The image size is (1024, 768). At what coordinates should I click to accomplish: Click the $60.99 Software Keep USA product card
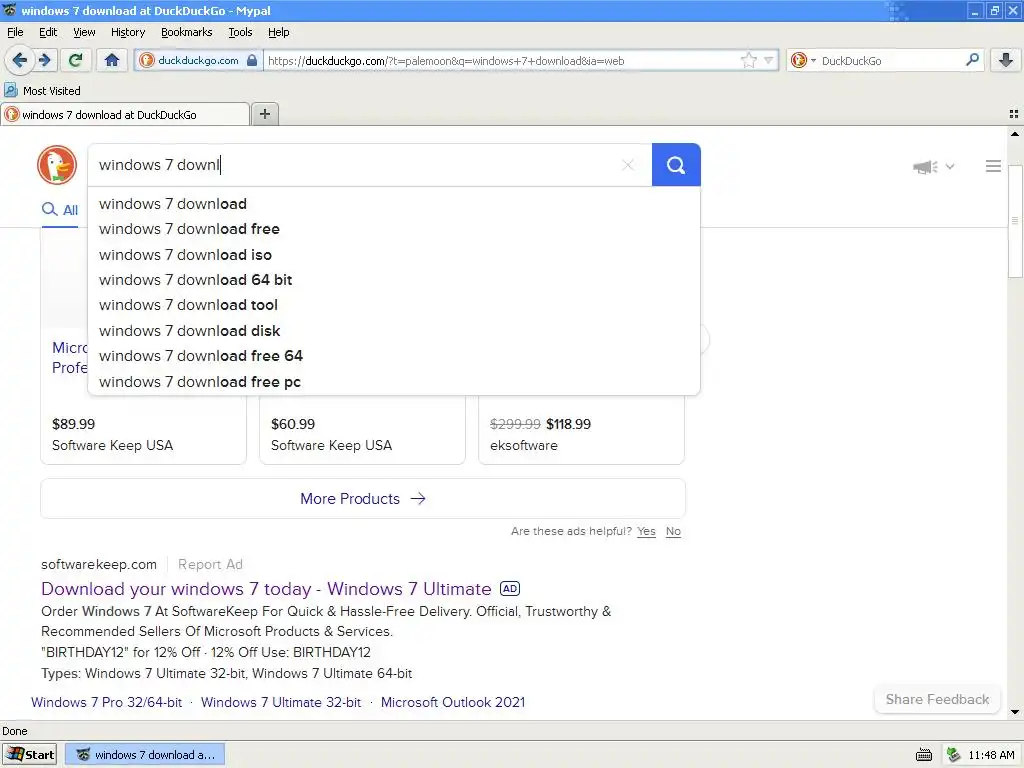(x=362, y=429)
